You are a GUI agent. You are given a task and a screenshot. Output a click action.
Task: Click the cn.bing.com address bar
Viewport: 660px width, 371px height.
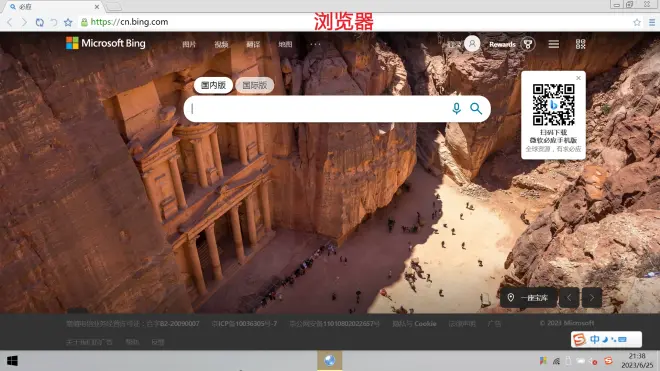(354, 22)
